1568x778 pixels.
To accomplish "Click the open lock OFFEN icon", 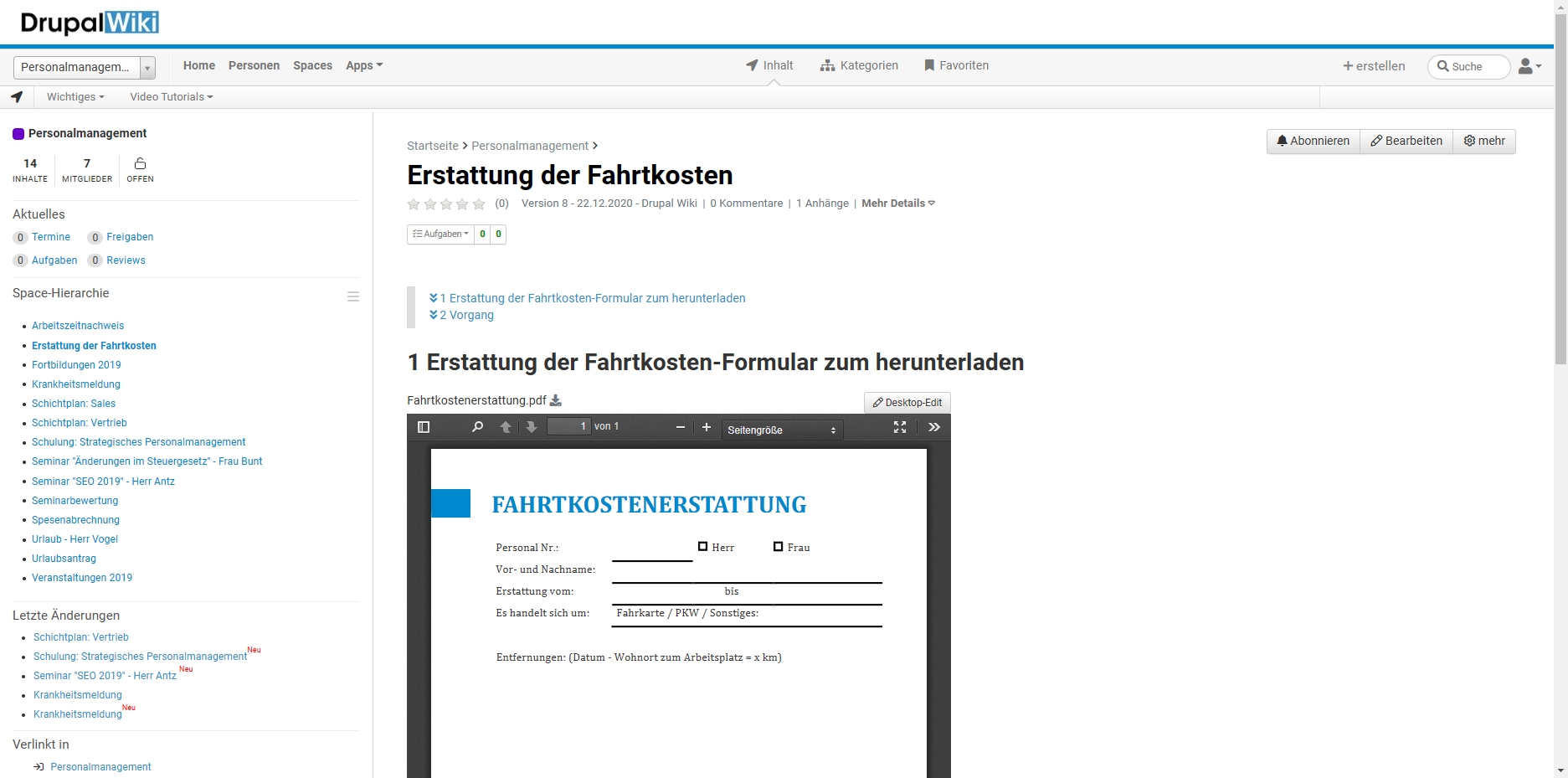I will point(140,163).
